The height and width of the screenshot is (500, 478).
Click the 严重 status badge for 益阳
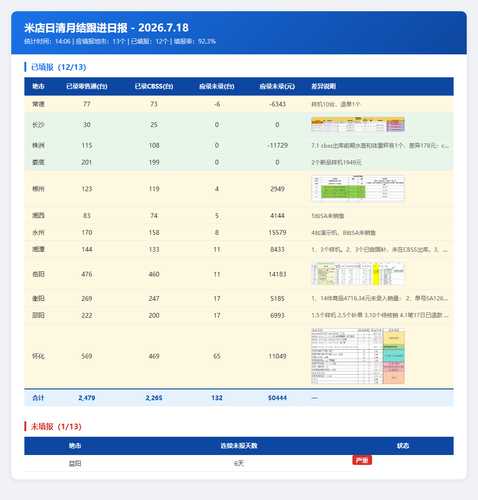[362, 460]
